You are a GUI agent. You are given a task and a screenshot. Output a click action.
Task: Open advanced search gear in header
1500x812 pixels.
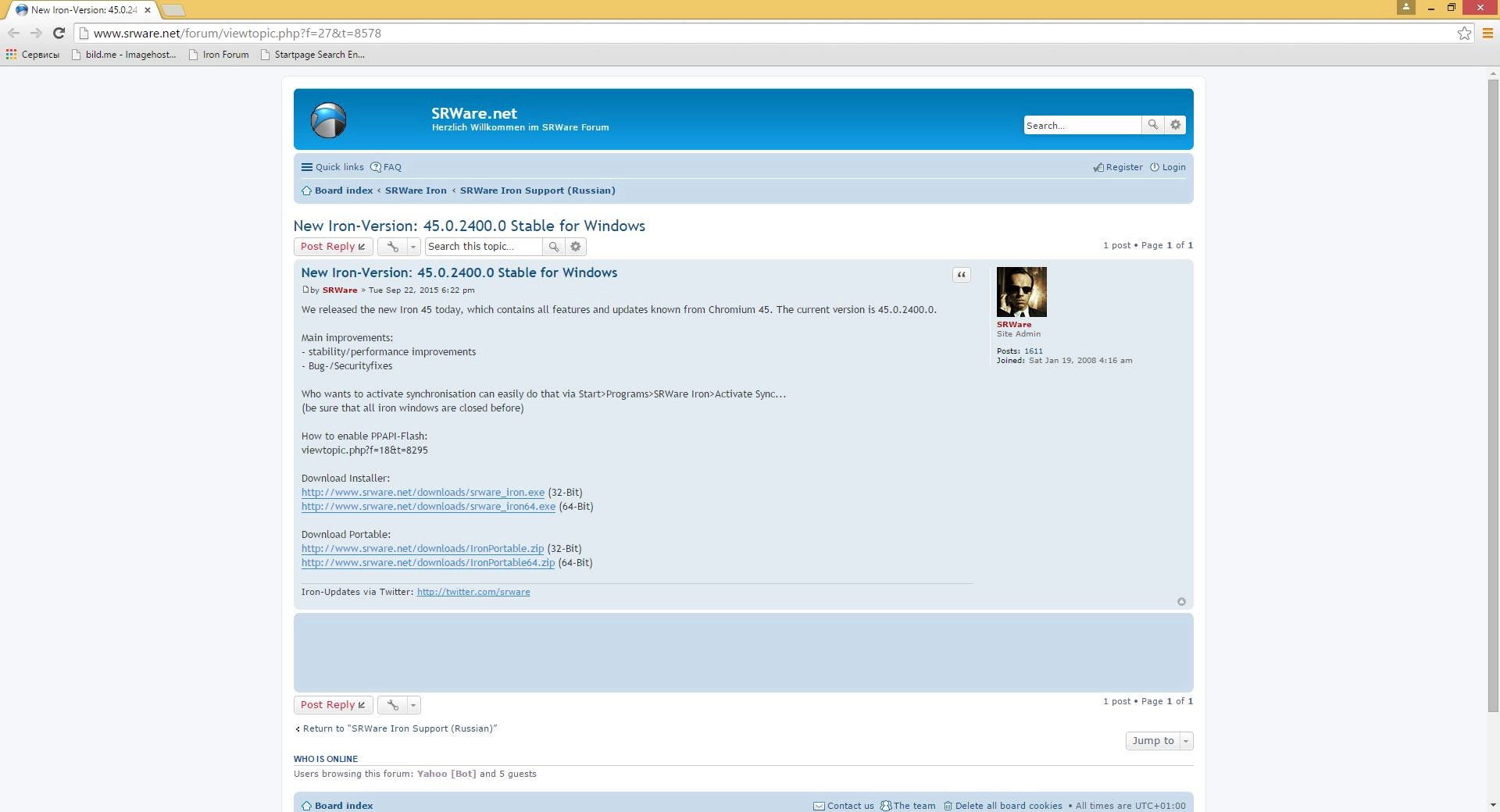pyautogui.click(x=1175, y=125)
